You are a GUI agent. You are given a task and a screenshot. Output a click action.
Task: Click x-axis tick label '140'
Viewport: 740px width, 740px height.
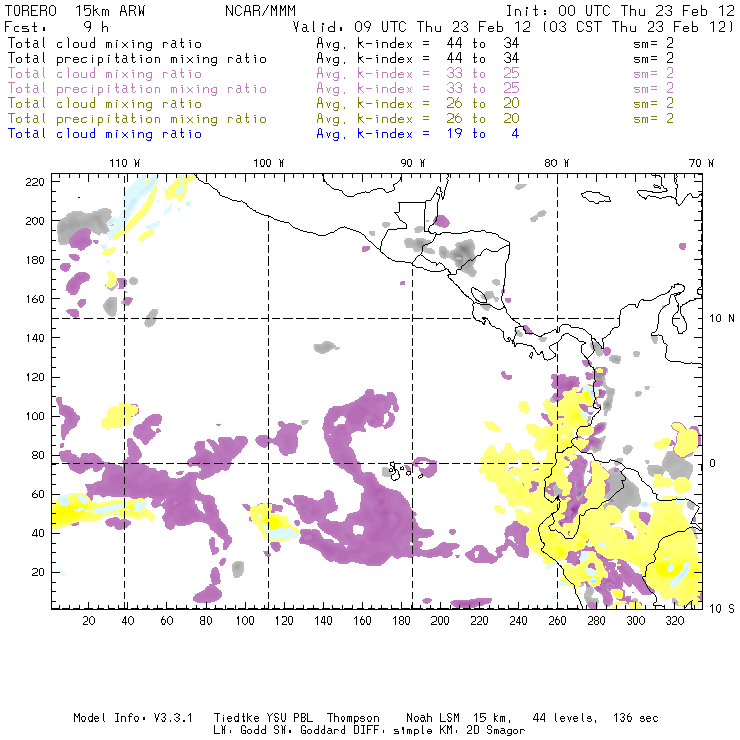[323, 621]
